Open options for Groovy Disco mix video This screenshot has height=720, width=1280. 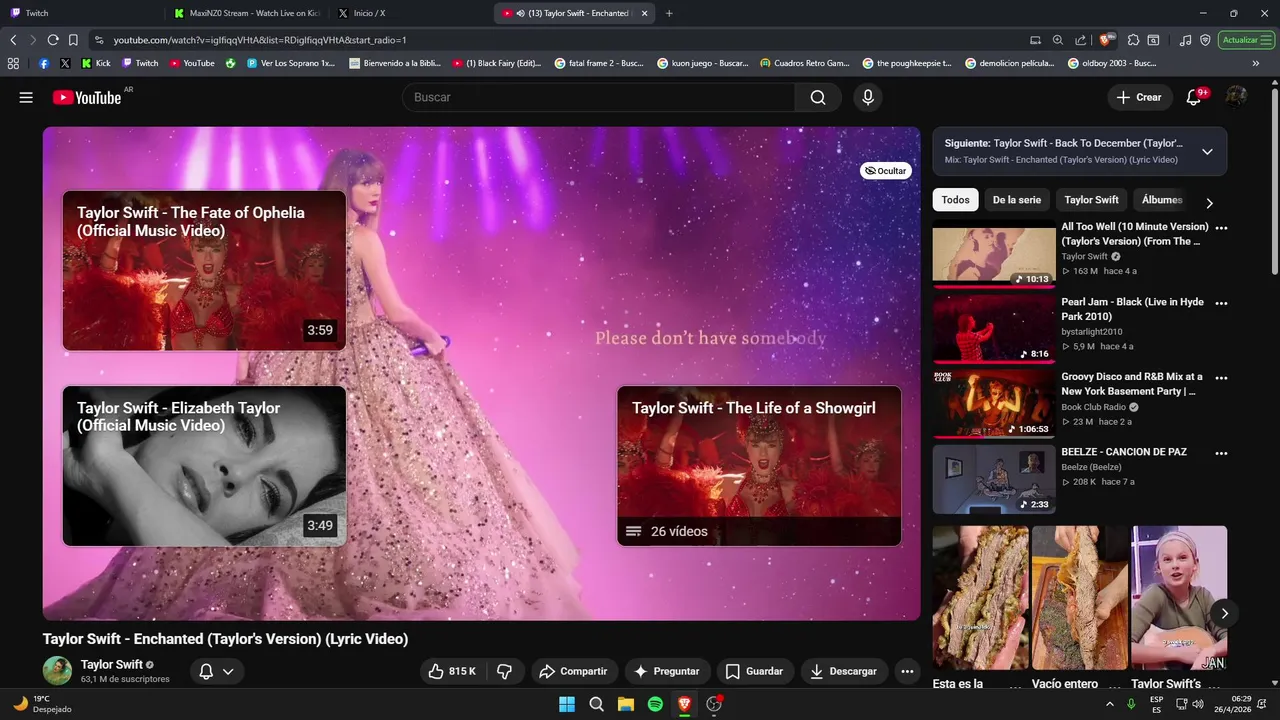[x=1221, y=378]
